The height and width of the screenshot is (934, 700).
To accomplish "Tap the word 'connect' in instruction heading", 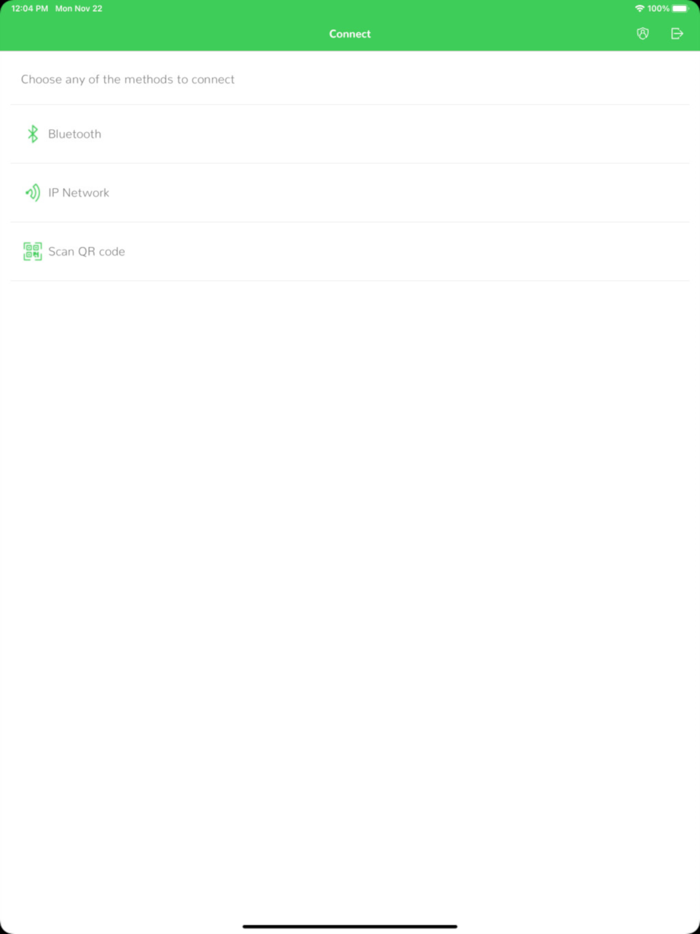I will coord(213,79).
